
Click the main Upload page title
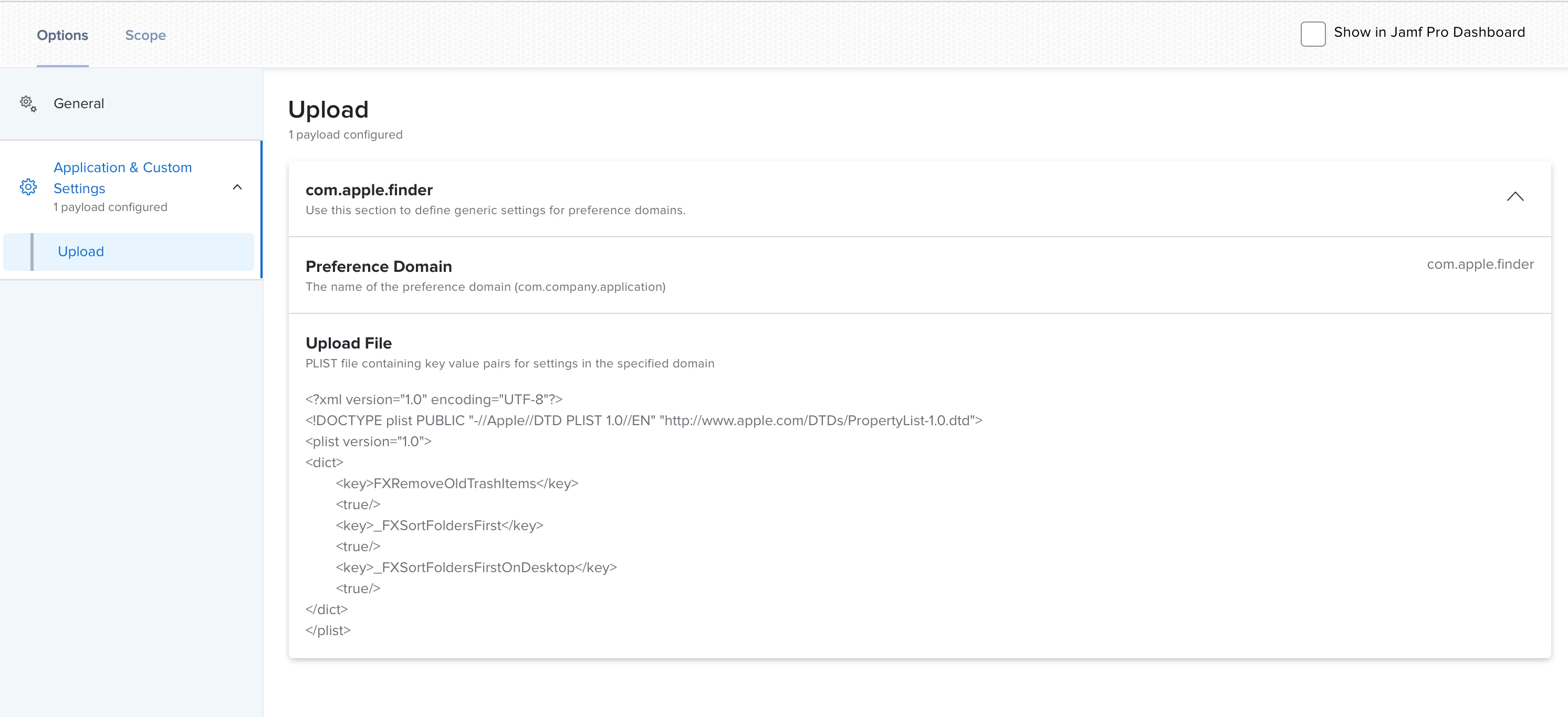328,110
